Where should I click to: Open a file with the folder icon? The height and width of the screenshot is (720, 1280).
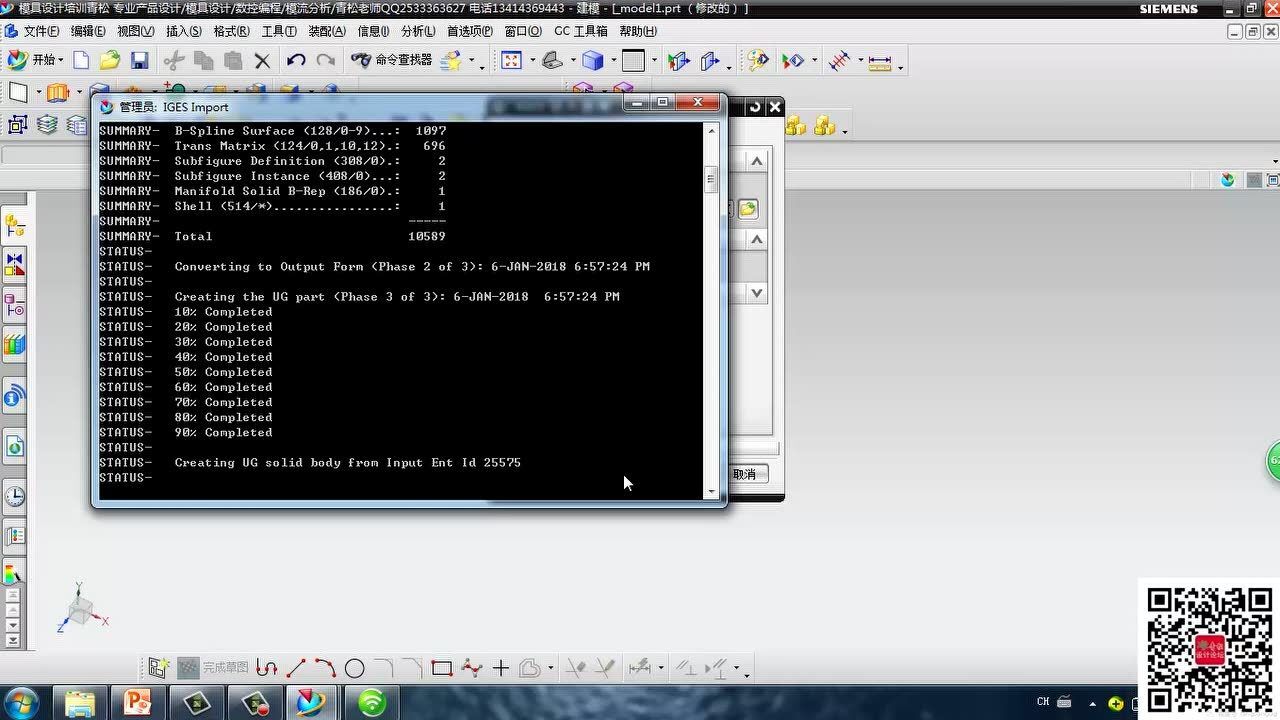tap(110, 61)
